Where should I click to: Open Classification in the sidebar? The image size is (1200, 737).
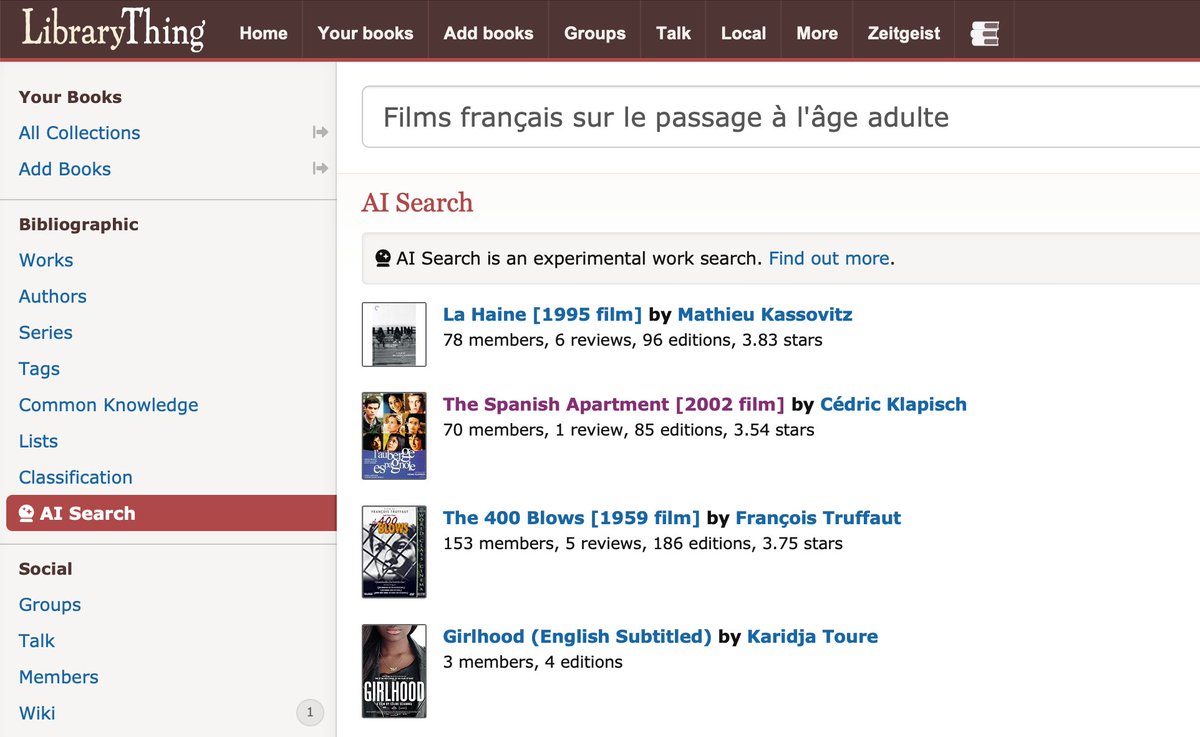76,477
